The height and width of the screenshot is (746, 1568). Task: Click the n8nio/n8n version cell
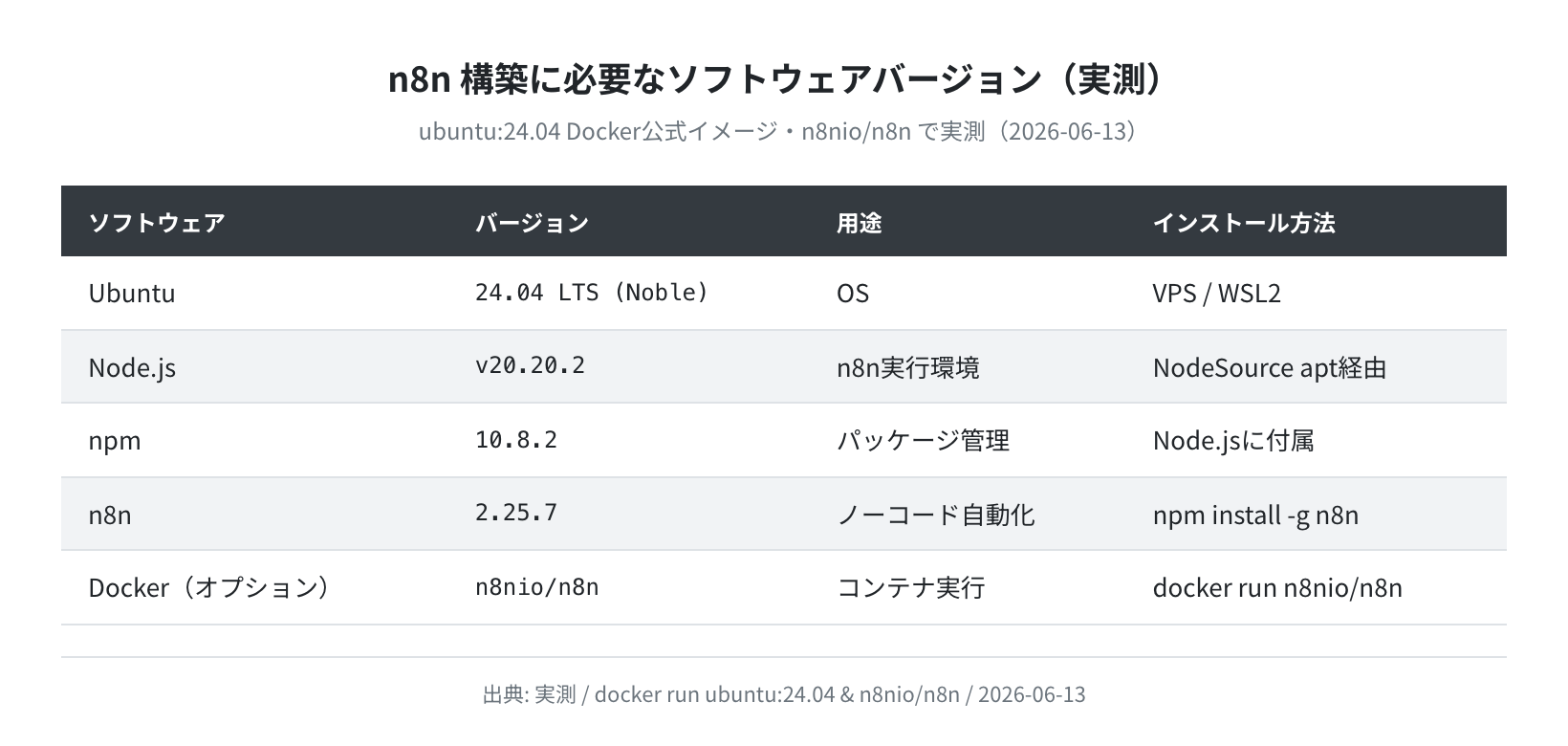point(537,586)
